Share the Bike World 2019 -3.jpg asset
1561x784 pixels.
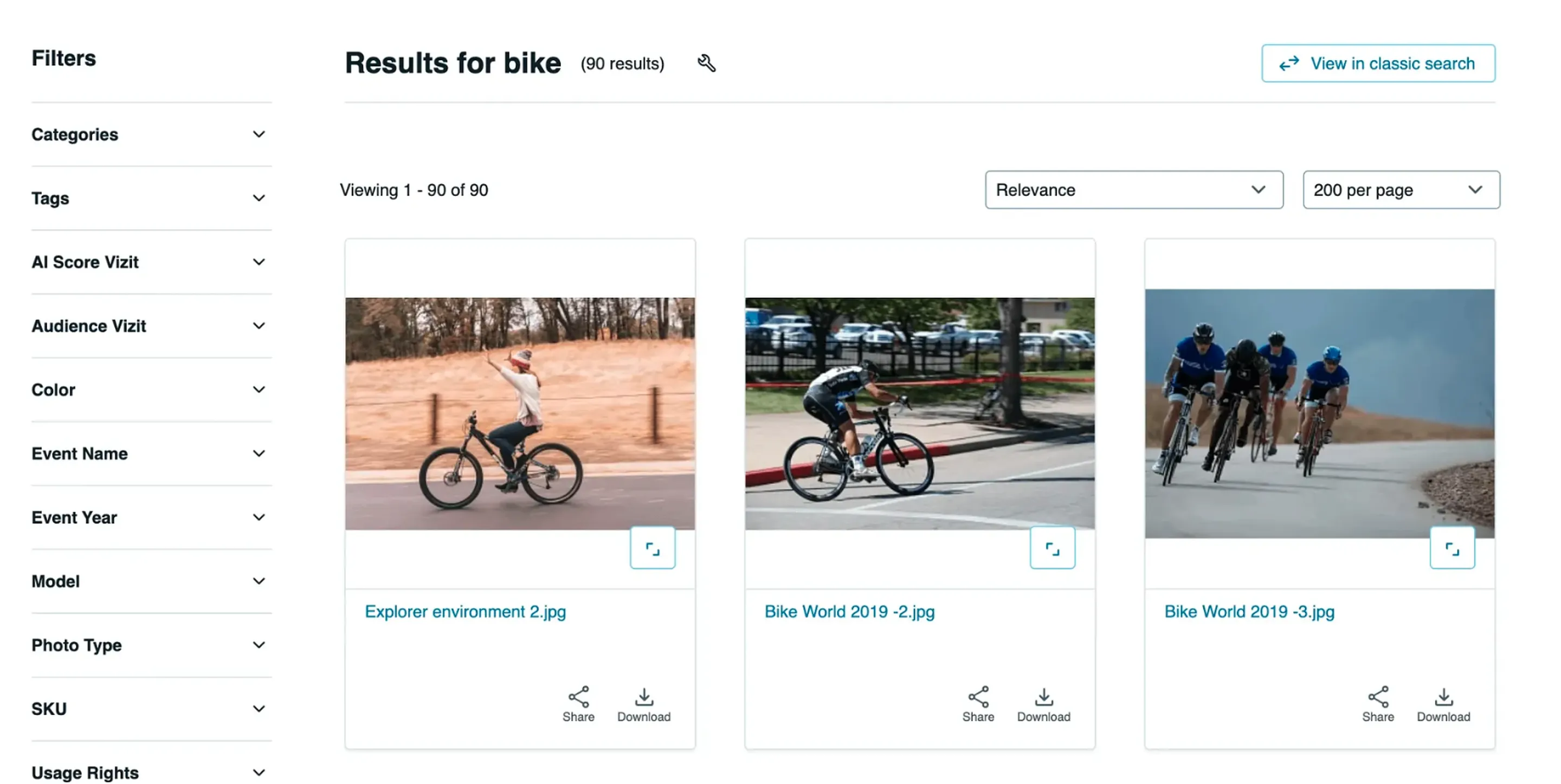1378,704
